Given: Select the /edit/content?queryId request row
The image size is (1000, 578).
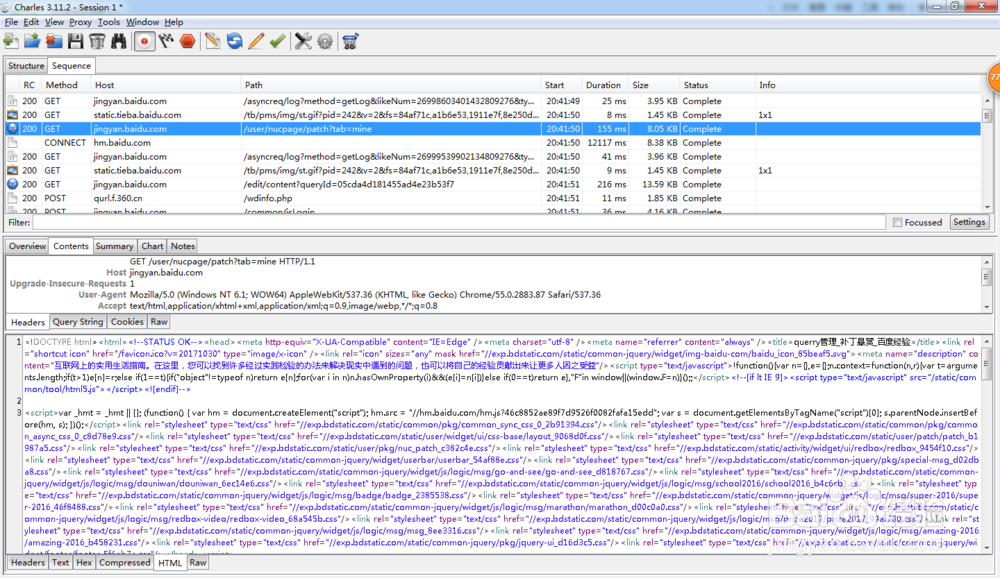Looking at the screenshot, I should pos(493,184).
